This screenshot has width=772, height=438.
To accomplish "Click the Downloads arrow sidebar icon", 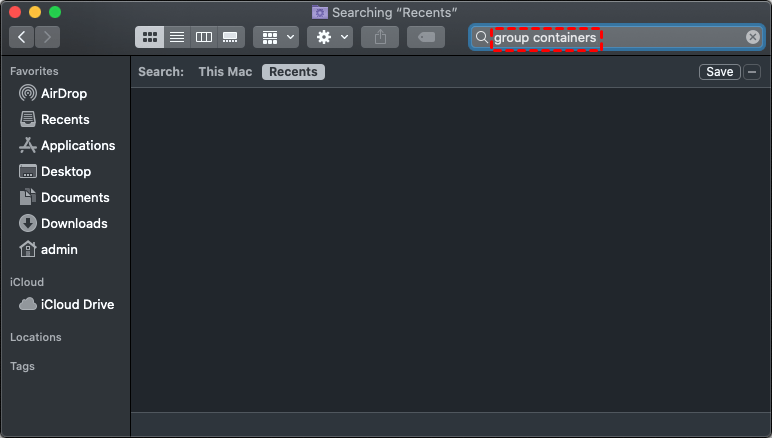I will pos(28,223).
